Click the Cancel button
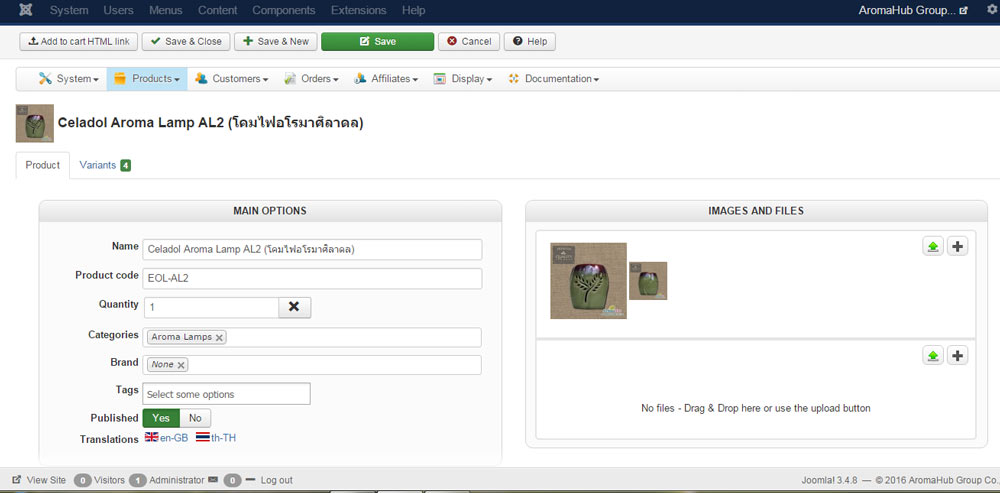Screen dimensions: 1000x493 (x=469, y=41)
